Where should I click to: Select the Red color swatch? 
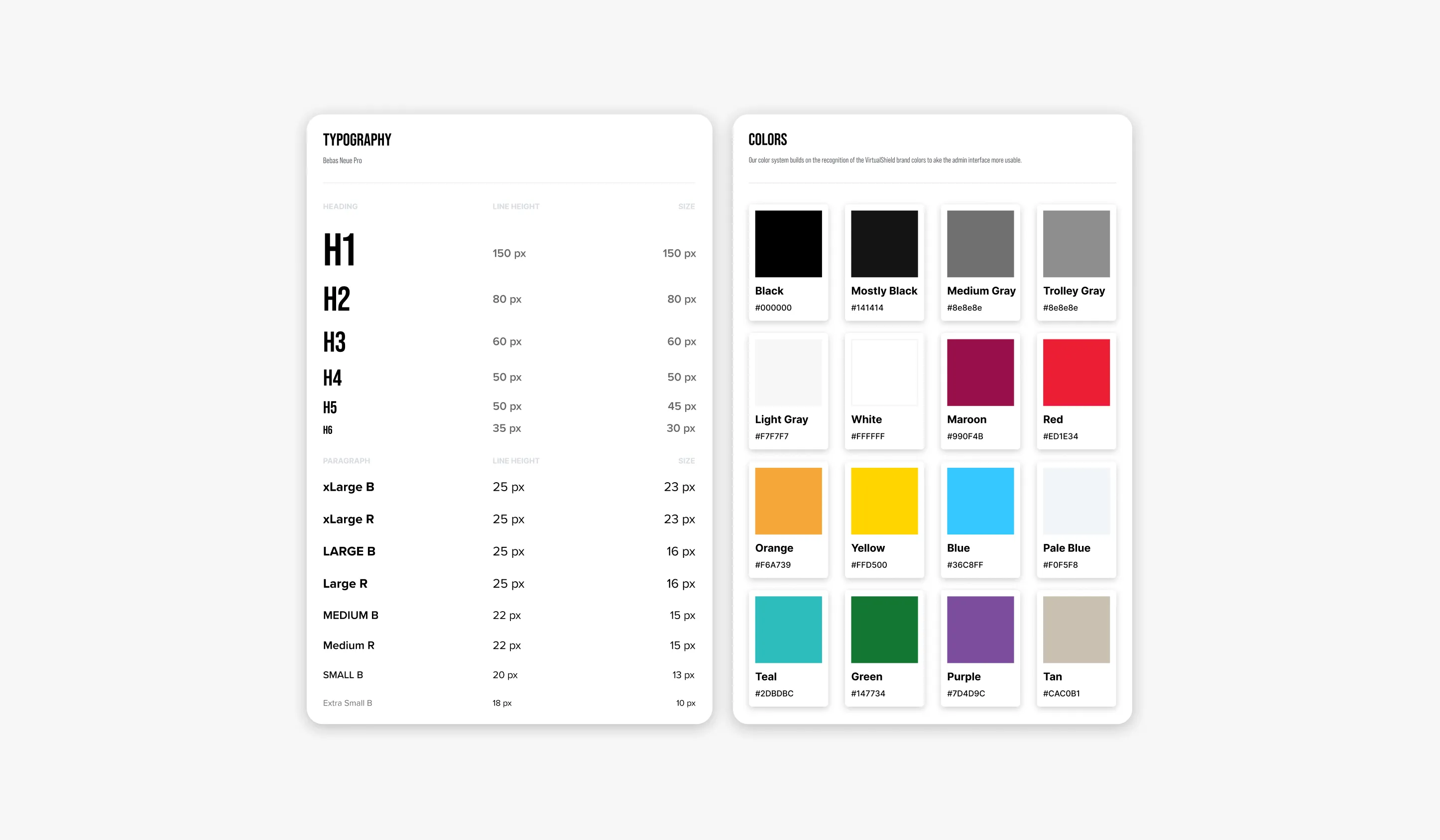(x=1076, y=372)
